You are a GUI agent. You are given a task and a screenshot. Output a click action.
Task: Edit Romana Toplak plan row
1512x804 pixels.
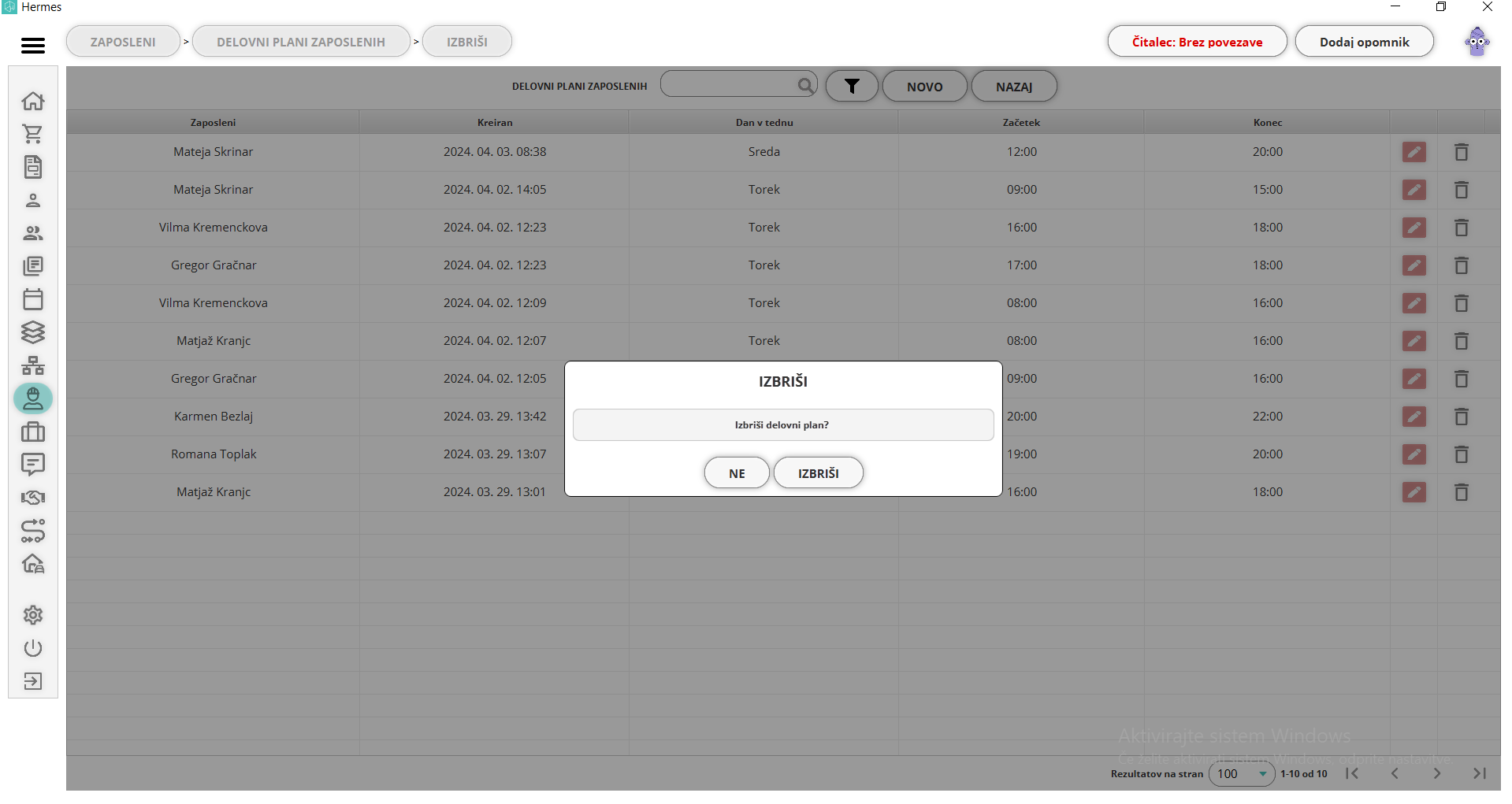coord(1414,454)
